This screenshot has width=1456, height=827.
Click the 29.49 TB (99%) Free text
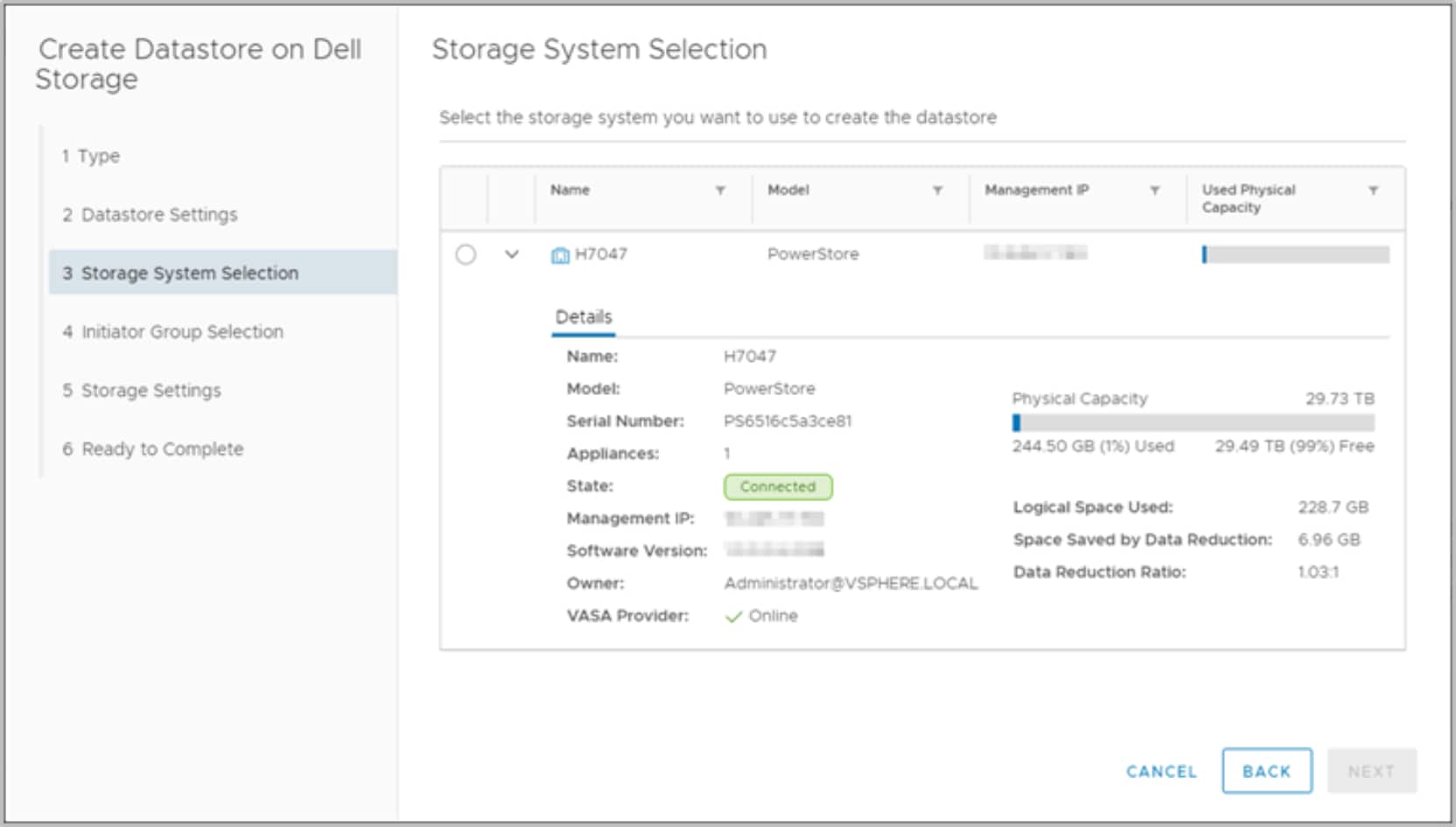1295,447
